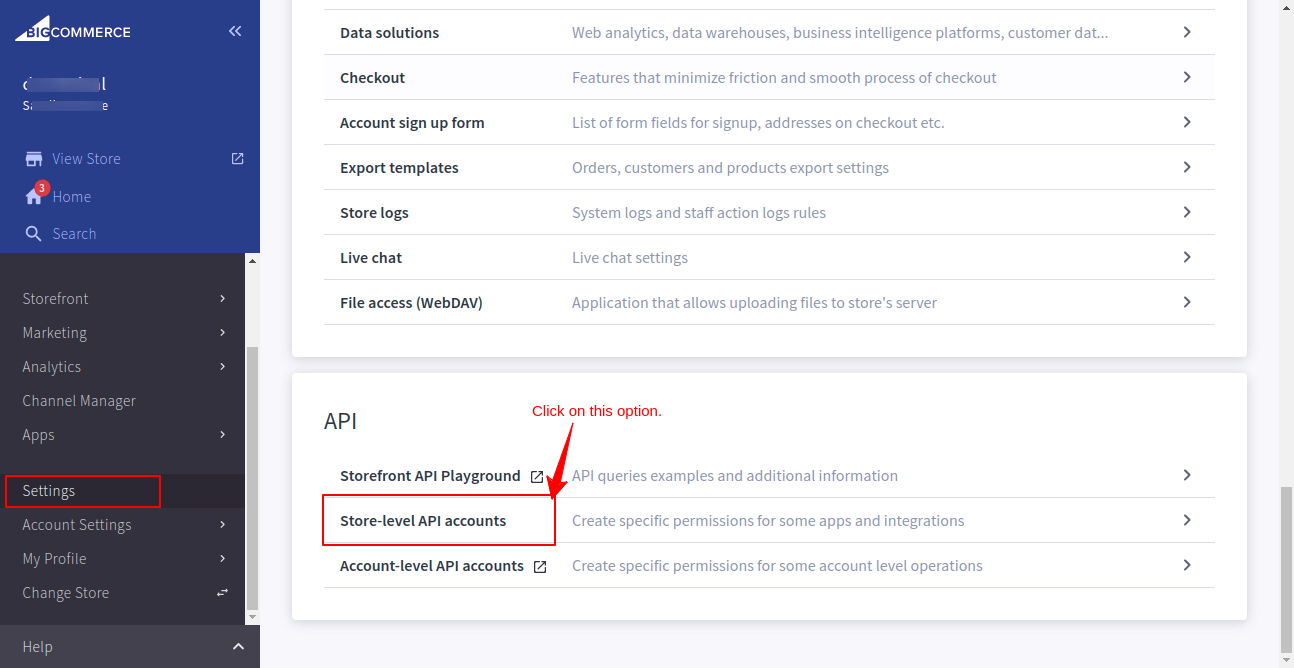Expand My Profile chevron

222,558
